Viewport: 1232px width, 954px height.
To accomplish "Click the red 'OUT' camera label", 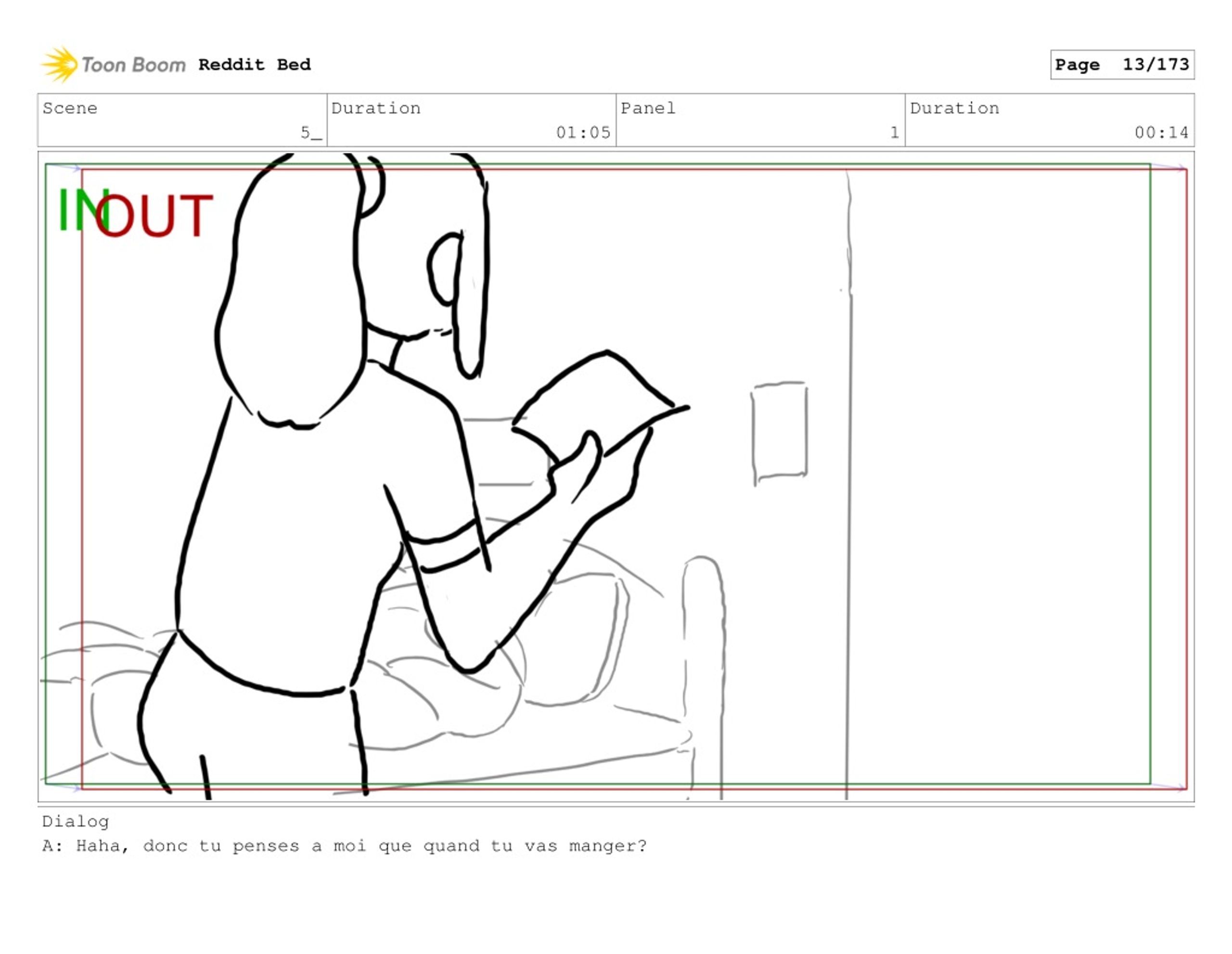I will [x=154, y=216].
